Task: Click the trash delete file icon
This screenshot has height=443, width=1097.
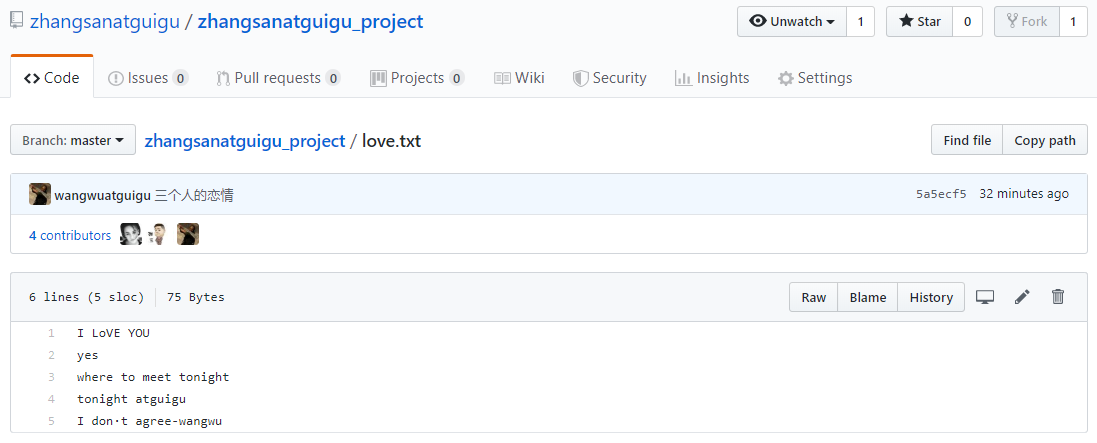Action: tap(1058, 297)
